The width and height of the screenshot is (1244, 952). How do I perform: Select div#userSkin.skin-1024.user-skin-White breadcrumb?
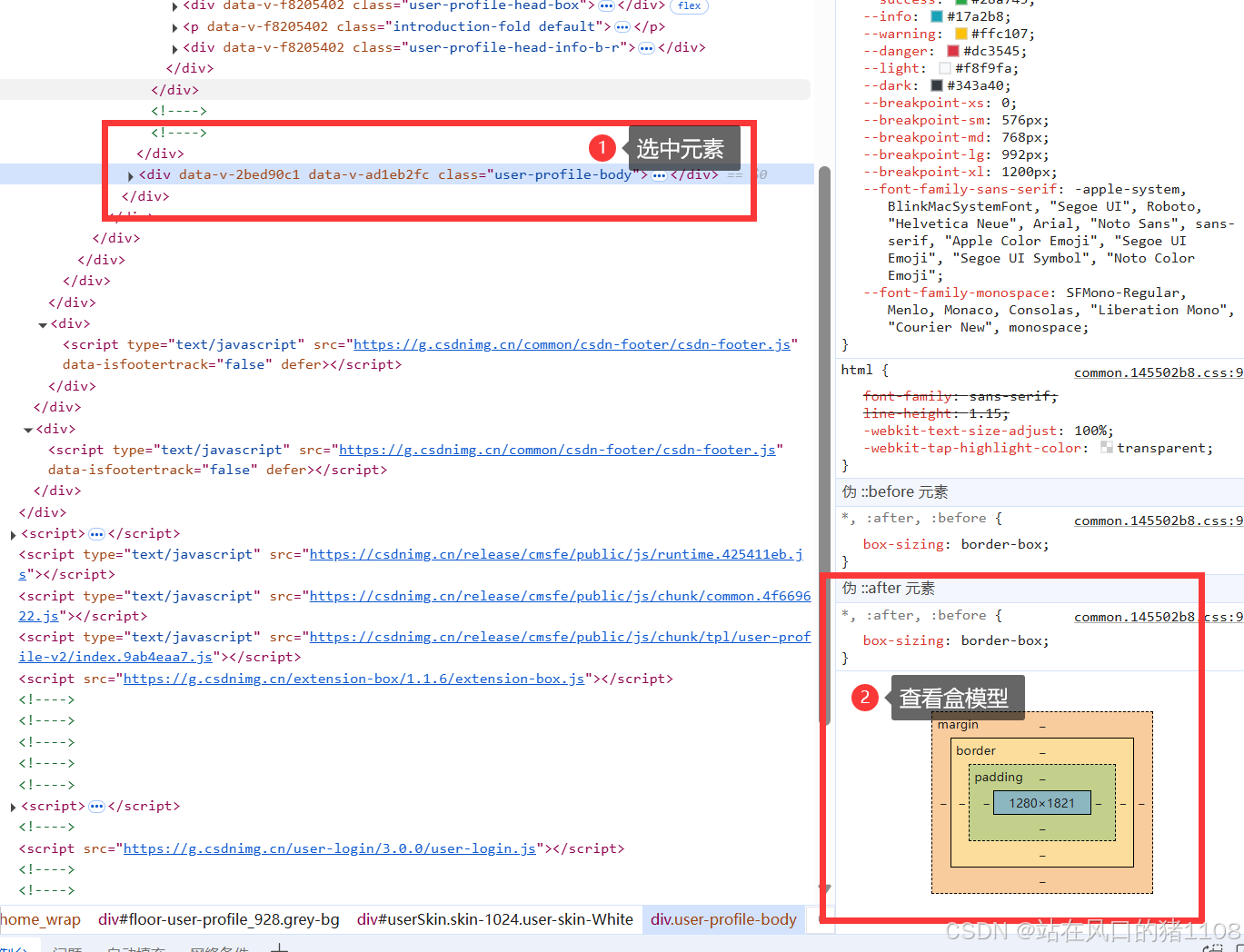[x=495, y=919]
